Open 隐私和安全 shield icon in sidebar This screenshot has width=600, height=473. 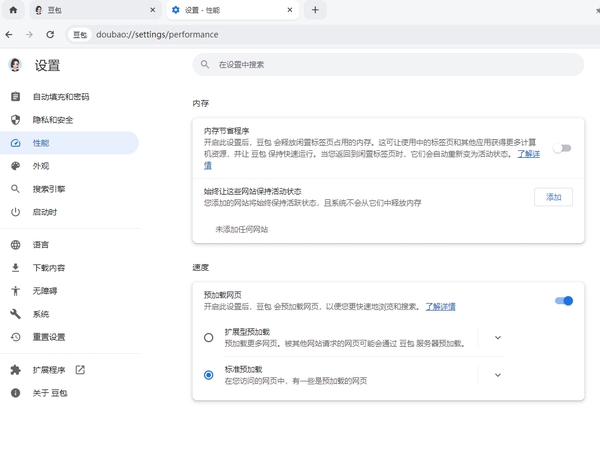(15, 120)
